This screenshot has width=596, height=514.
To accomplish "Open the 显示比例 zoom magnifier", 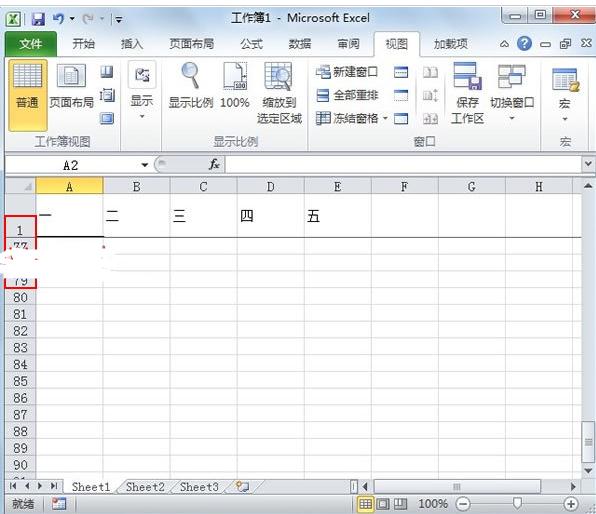I will point(190,87).
